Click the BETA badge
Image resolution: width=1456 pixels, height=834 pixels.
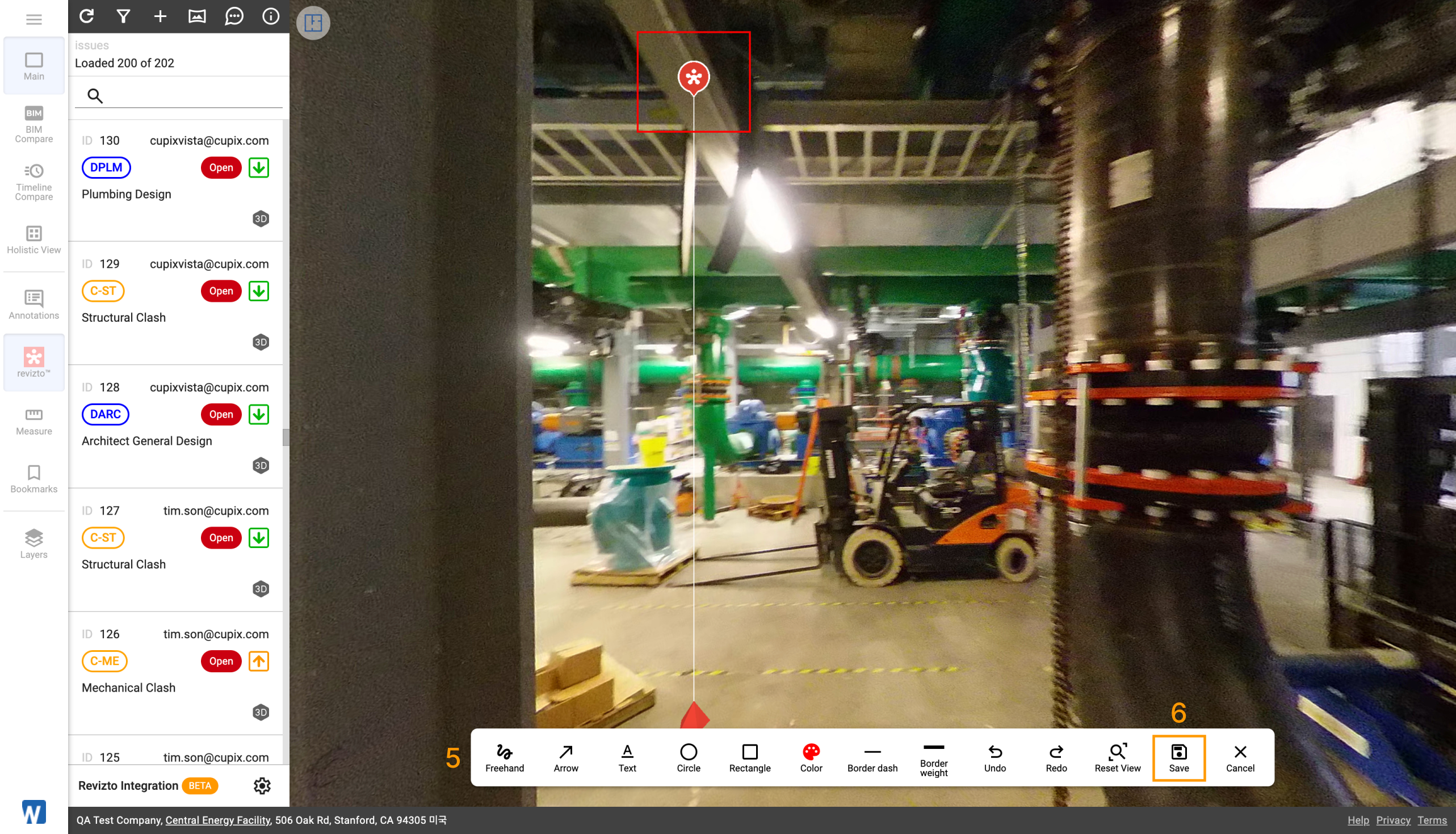(200, 786)
